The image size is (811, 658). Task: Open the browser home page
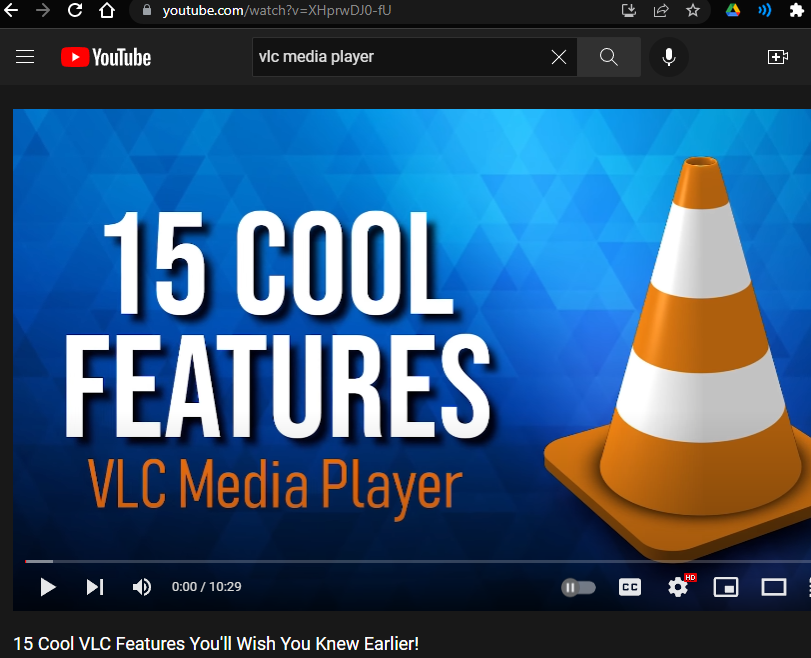[x=107, y=10]
